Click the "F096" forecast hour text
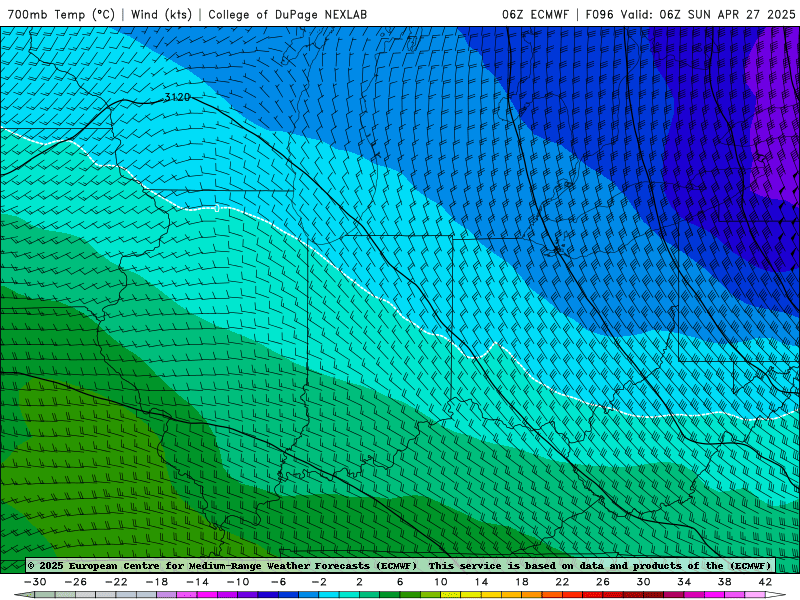 (599, 14)
